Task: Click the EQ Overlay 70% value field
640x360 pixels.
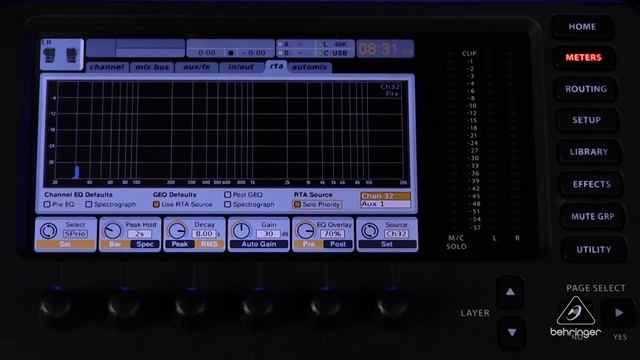Action: pyautogui.click(x=332, y=234)
